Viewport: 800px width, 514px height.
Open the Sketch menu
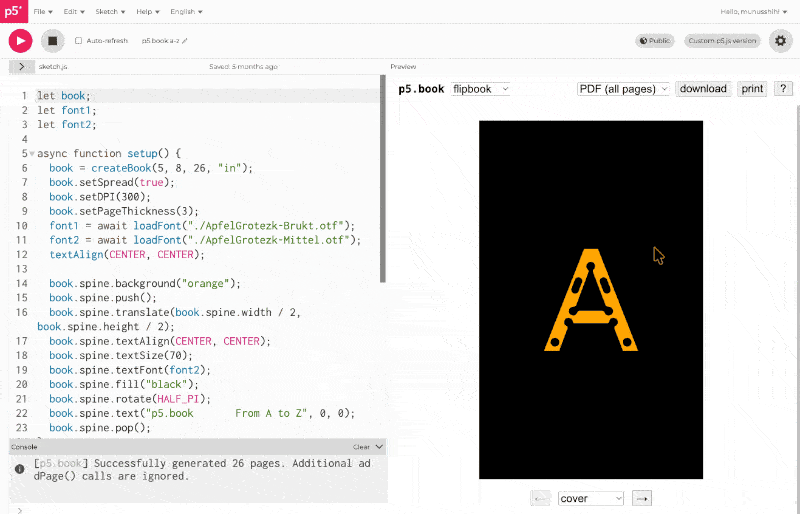pyautogui.click(x=110, y=11)
